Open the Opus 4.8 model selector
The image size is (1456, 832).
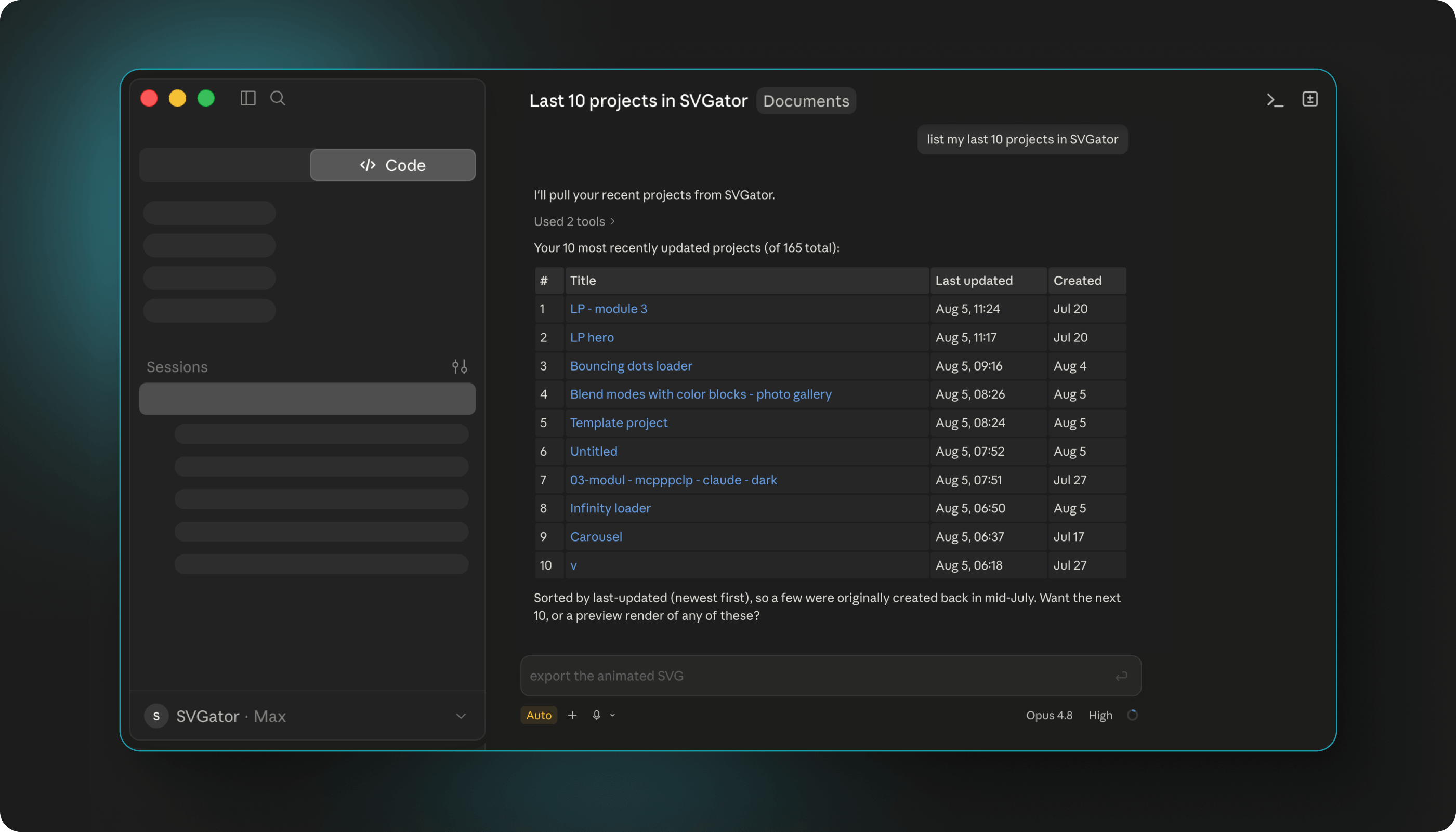click(1048, 716)
